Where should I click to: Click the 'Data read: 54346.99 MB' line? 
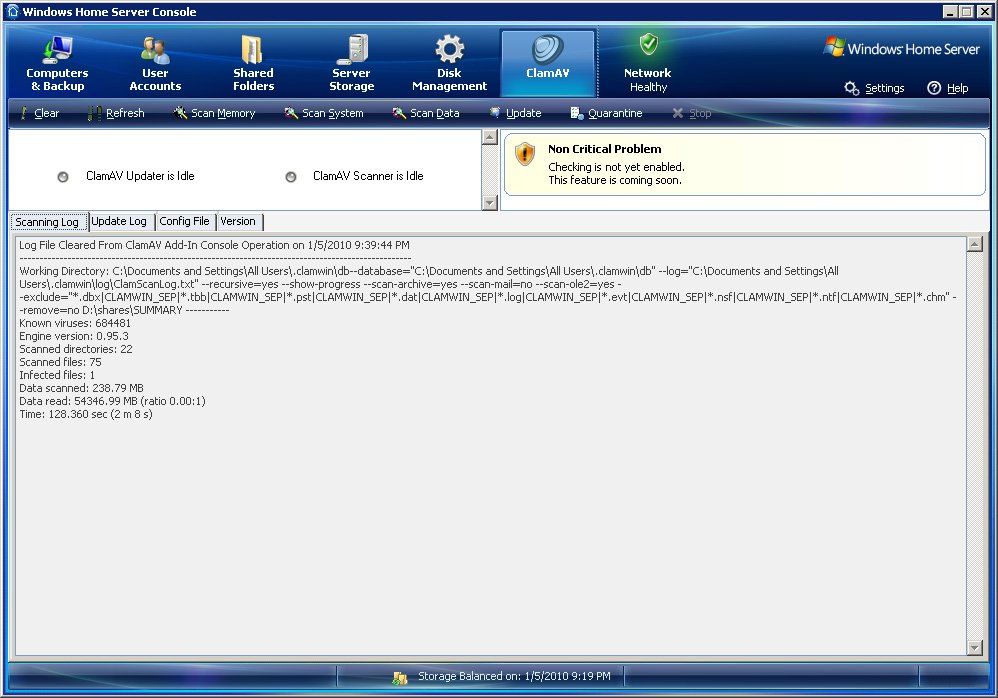[112, 401]
